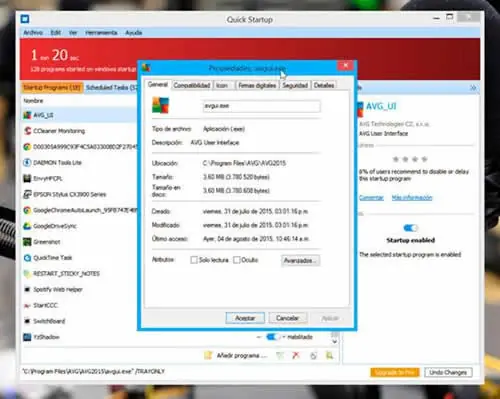Click the AVG icon in the Propiedades title bar
Viewport: 500px width, 399px height.
coord(146,68)
